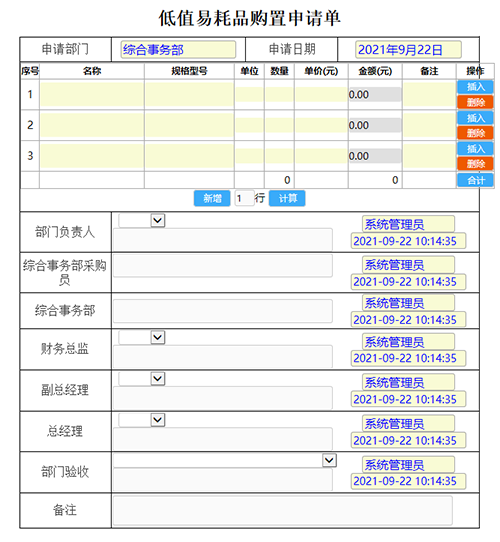Screen dimensions: 500x542
Task: Open the 财务总监 dropdown
Action: click(142, 337)
